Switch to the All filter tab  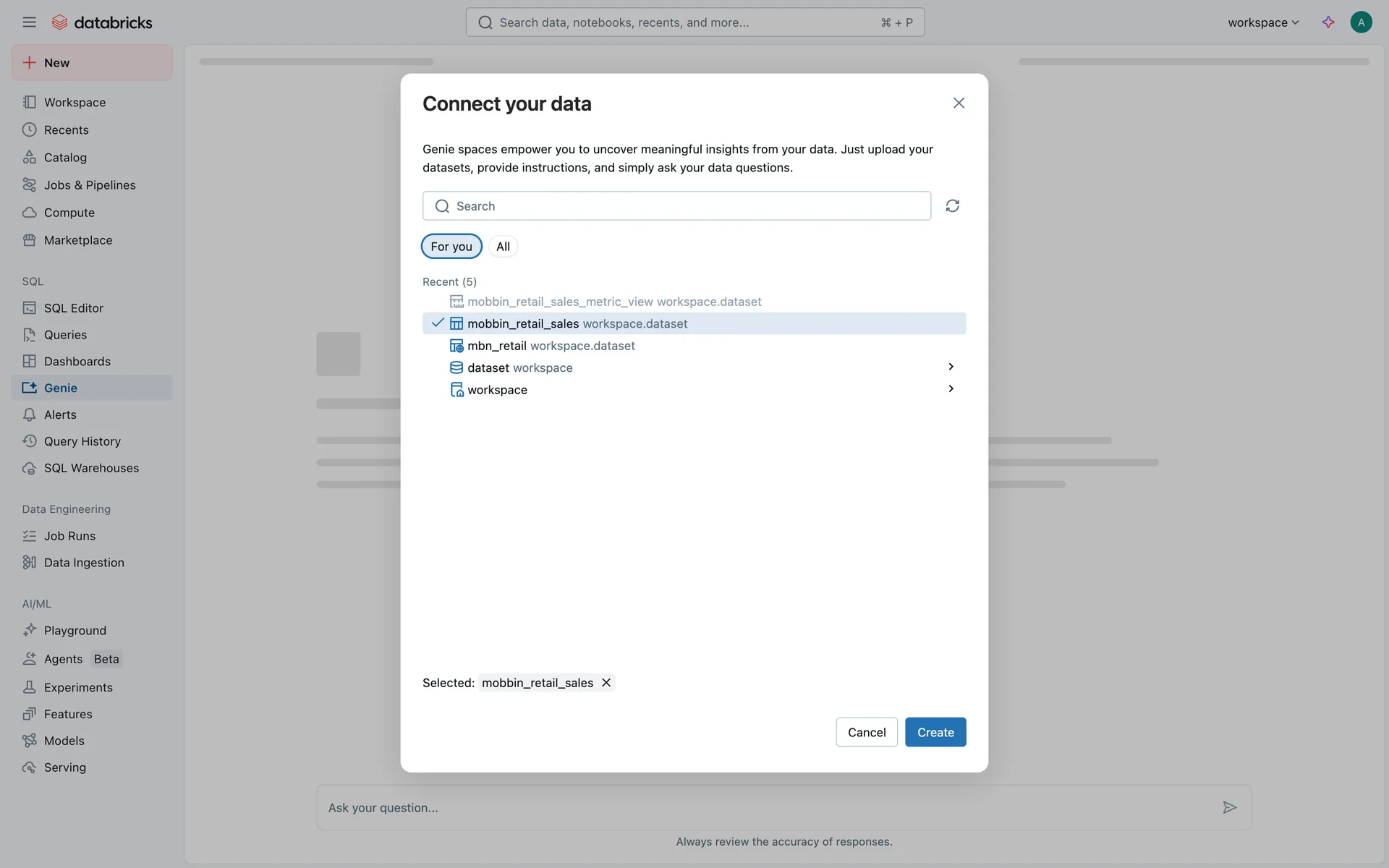[503, 247]
